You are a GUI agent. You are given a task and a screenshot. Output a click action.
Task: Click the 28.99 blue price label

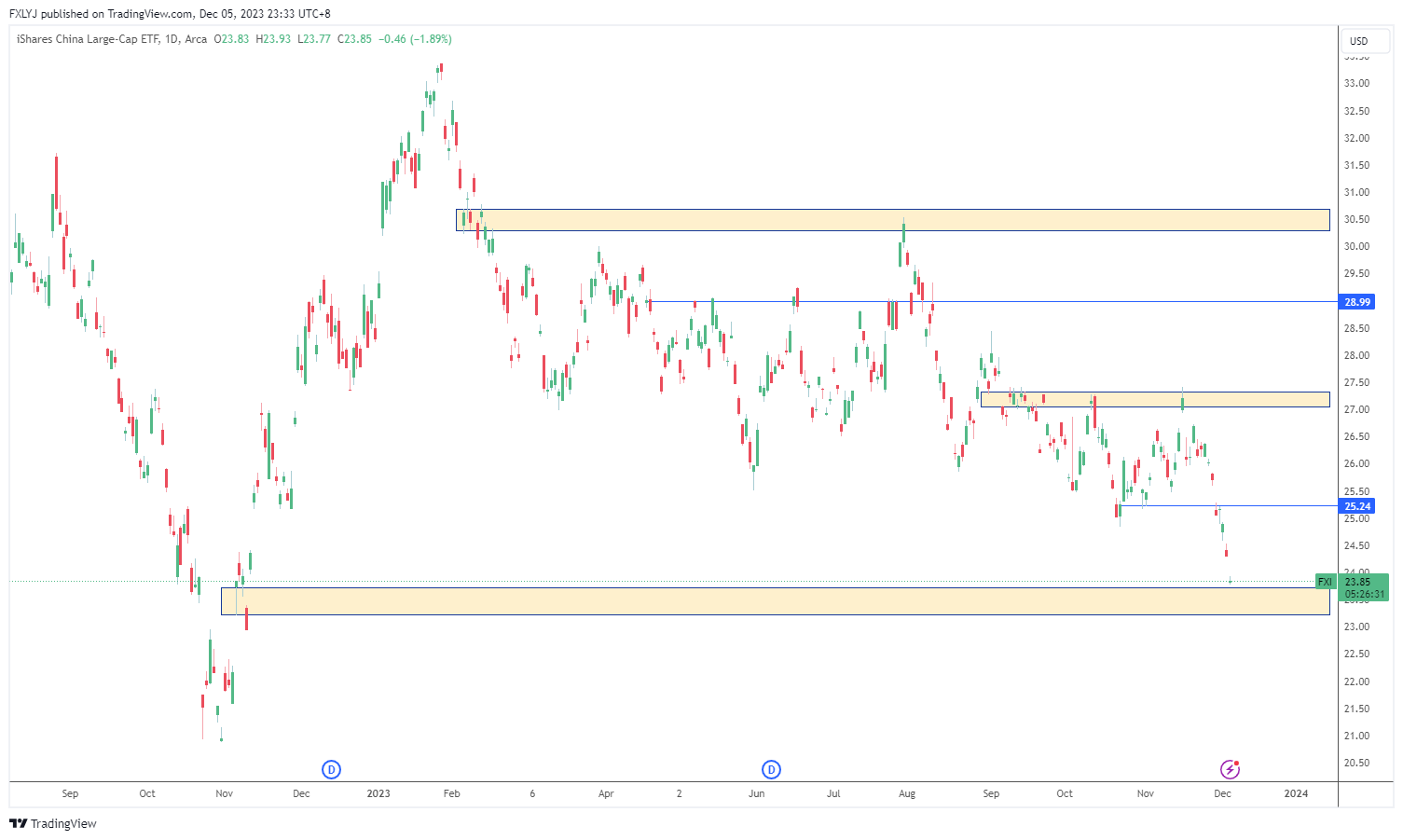pos(1357,302)
